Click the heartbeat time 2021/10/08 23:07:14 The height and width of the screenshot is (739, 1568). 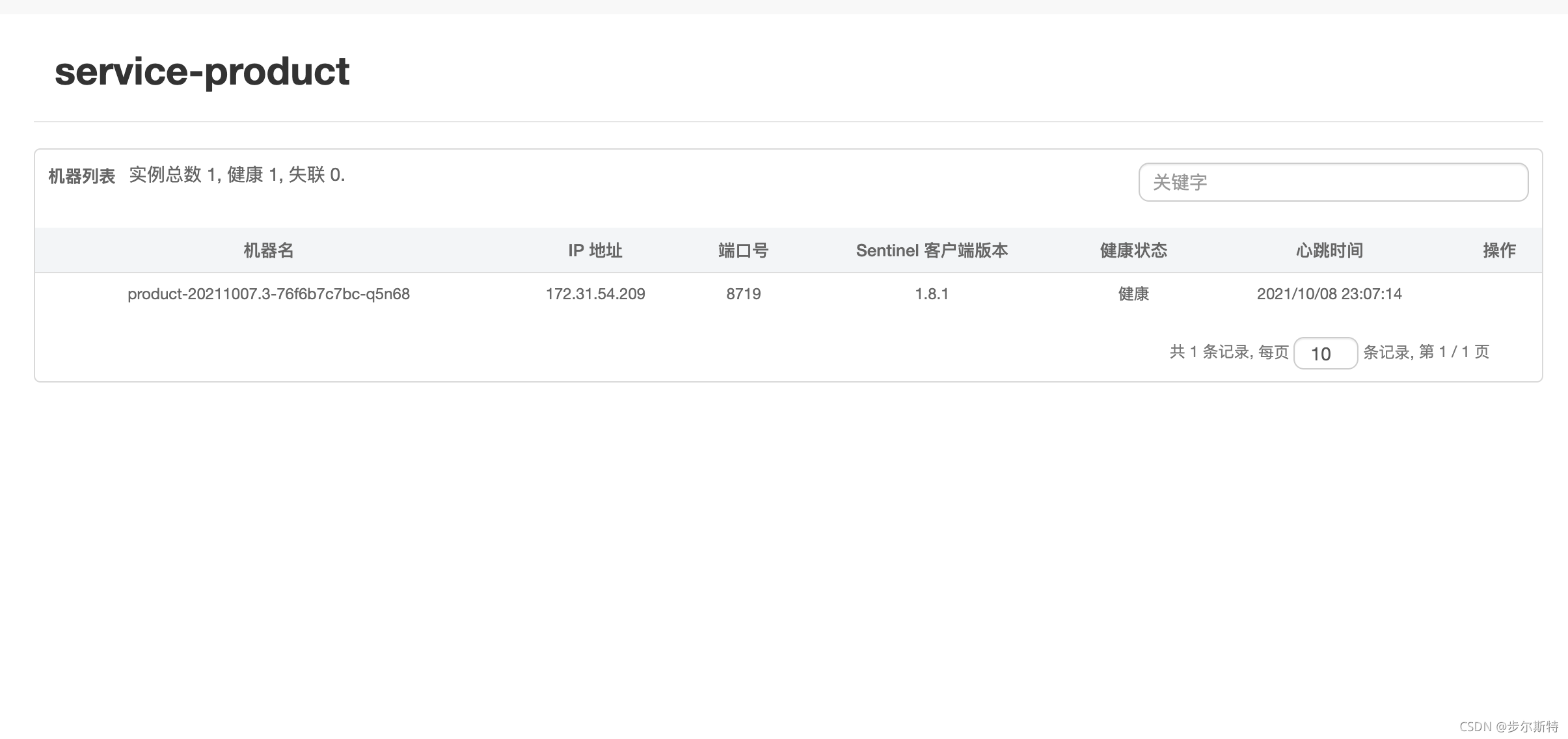[1329, 294]
